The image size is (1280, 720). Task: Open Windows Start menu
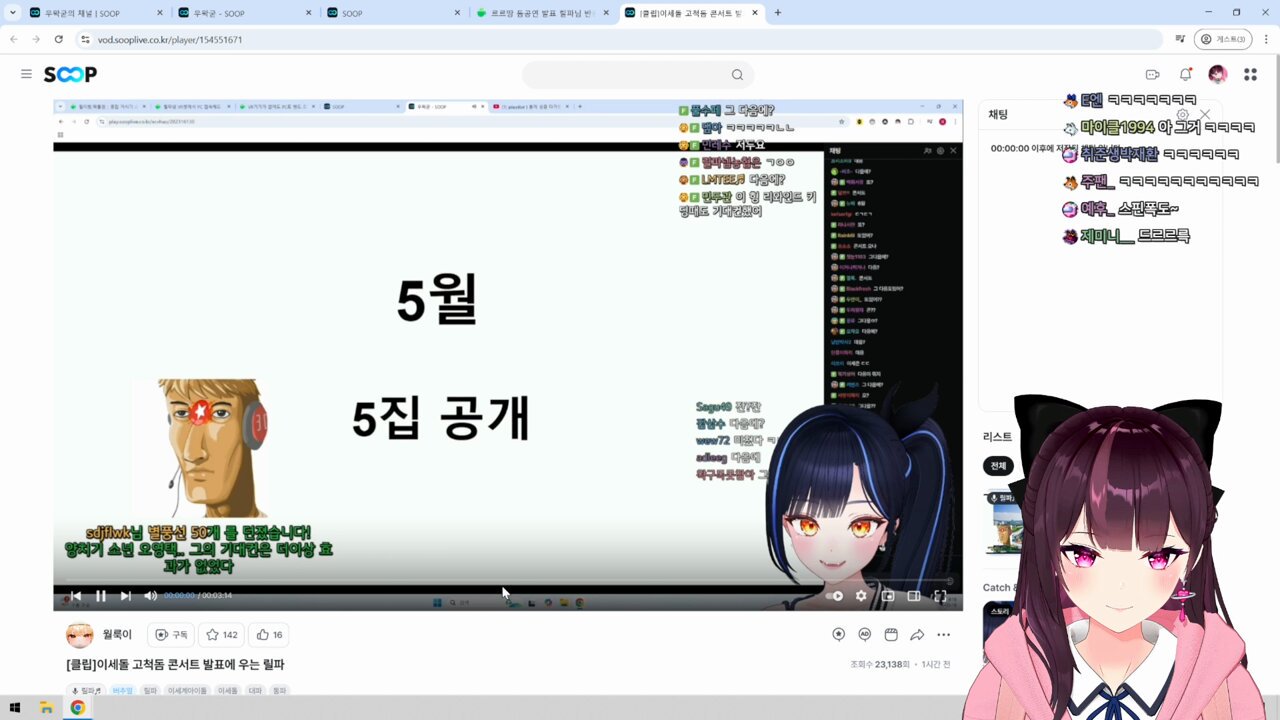point(15,708)
